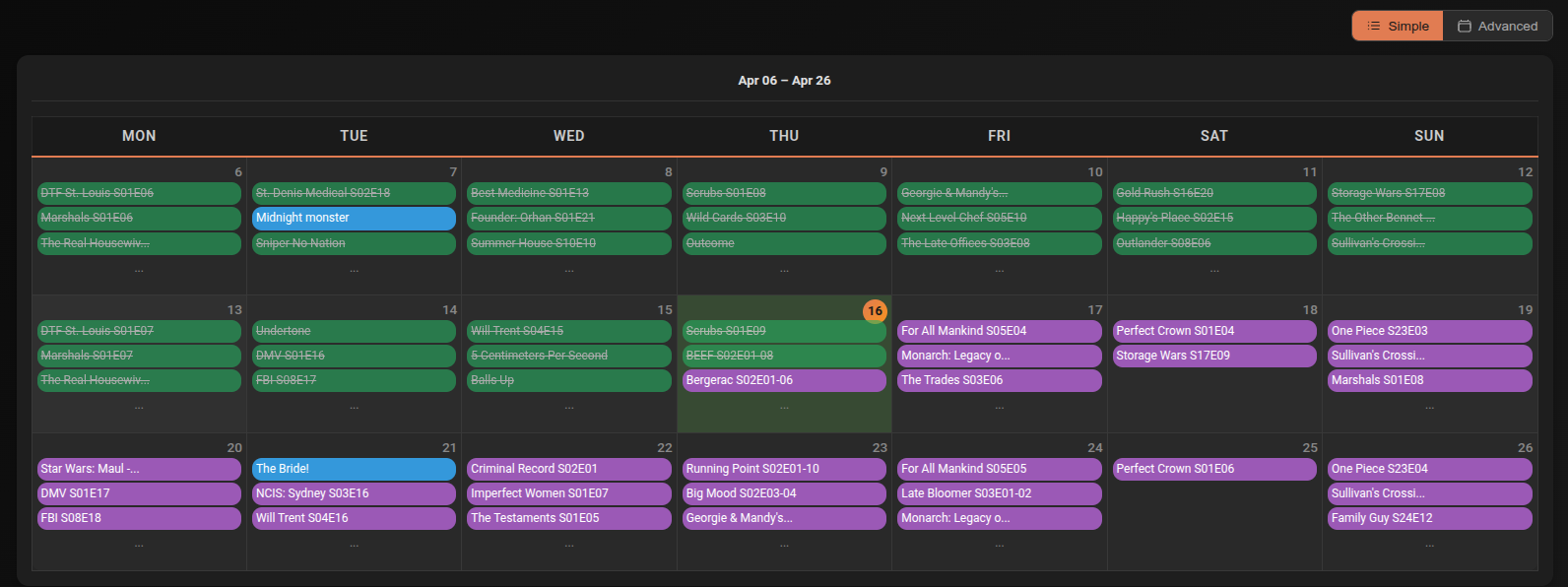Screen dimensions: 1568x587
Task: Open Outlander S08E06 entry
Action: 1214,243
